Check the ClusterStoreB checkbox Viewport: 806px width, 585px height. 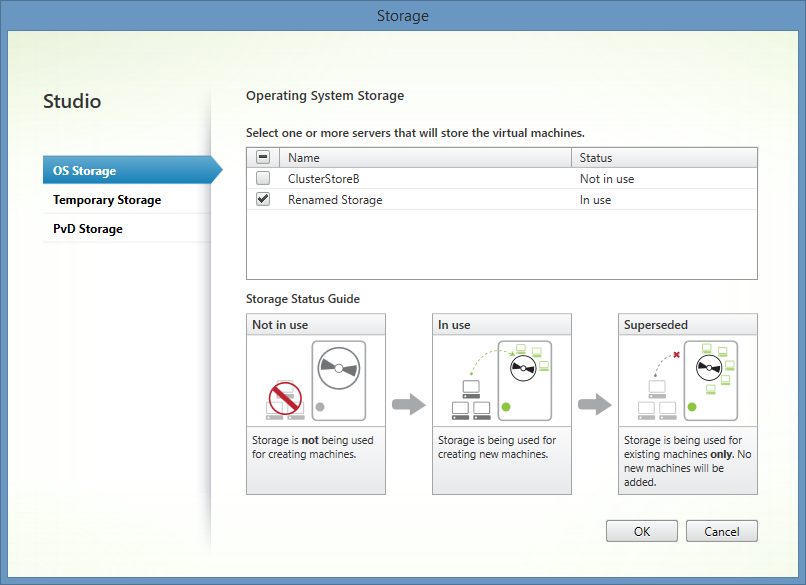coord(263,179)
